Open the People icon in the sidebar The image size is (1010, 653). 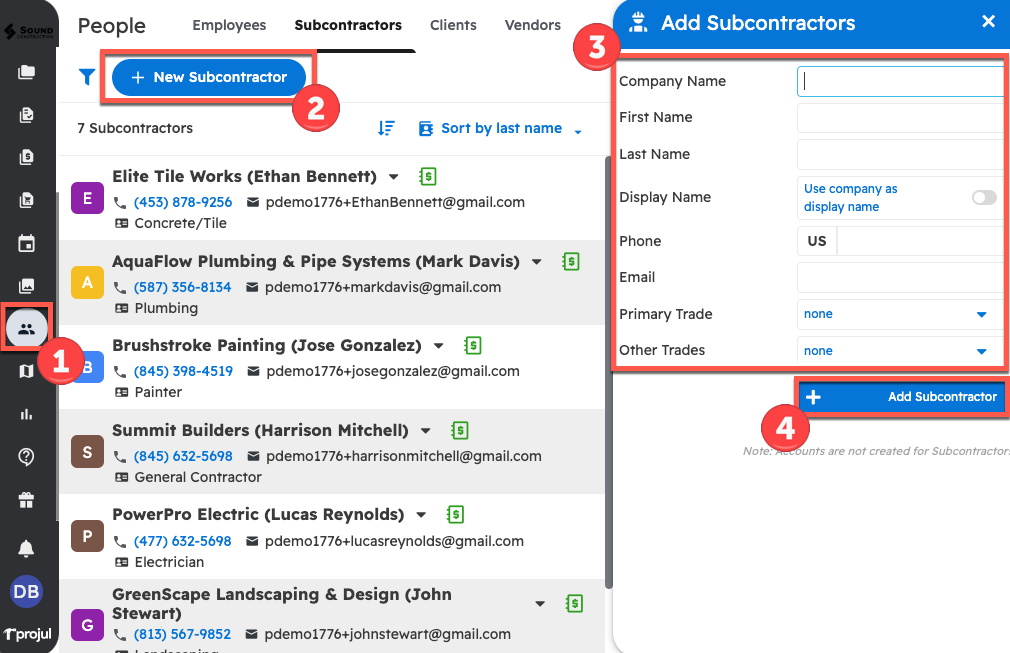tap(27, 328)
